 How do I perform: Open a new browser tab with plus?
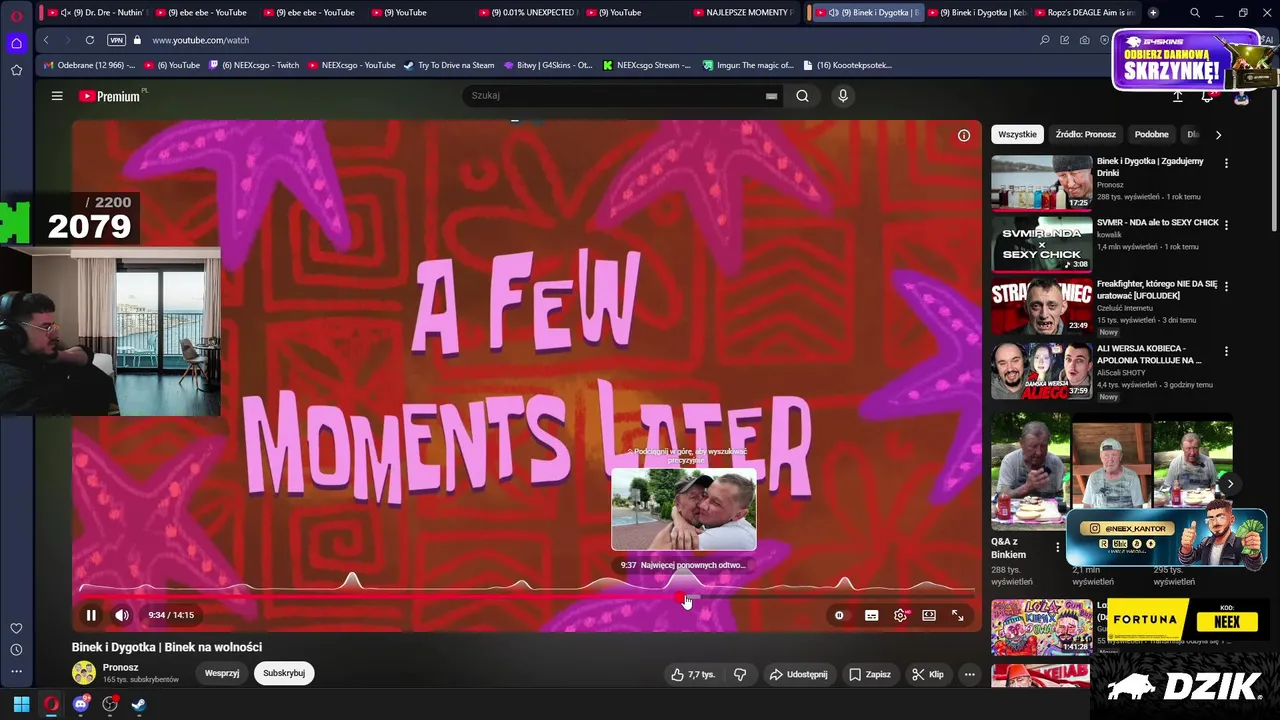[x=1153, y=13]
